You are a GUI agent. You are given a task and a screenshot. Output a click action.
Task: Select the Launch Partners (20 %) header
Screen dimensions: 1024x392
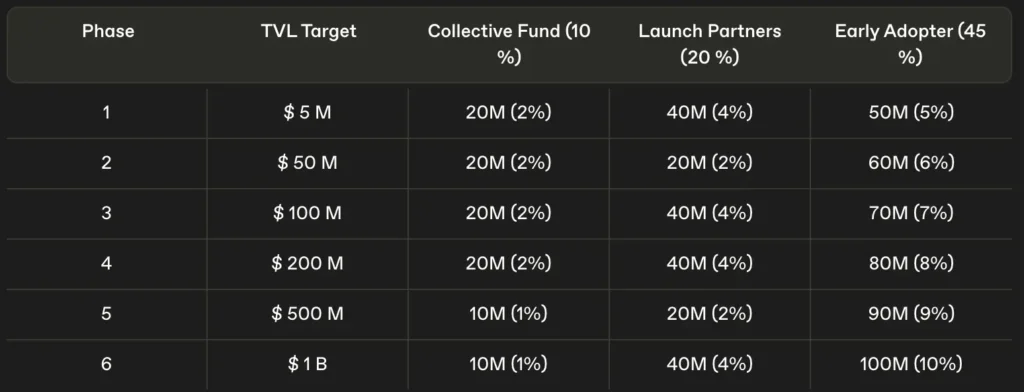(710, 44)
